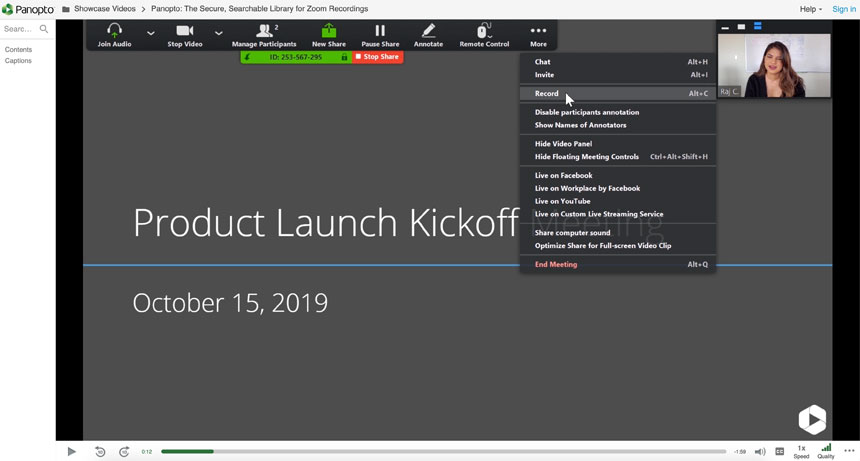
Task: Click End Meeting in the menu
Action: pos(618,264)
